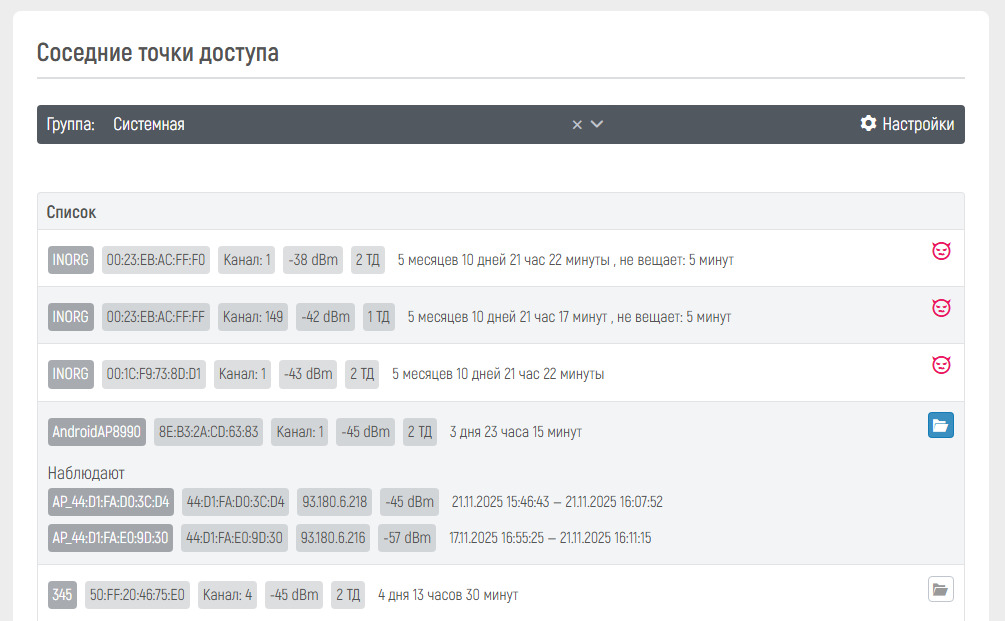Select the AndroidAP8990 SSID tag

pos(97,432)
